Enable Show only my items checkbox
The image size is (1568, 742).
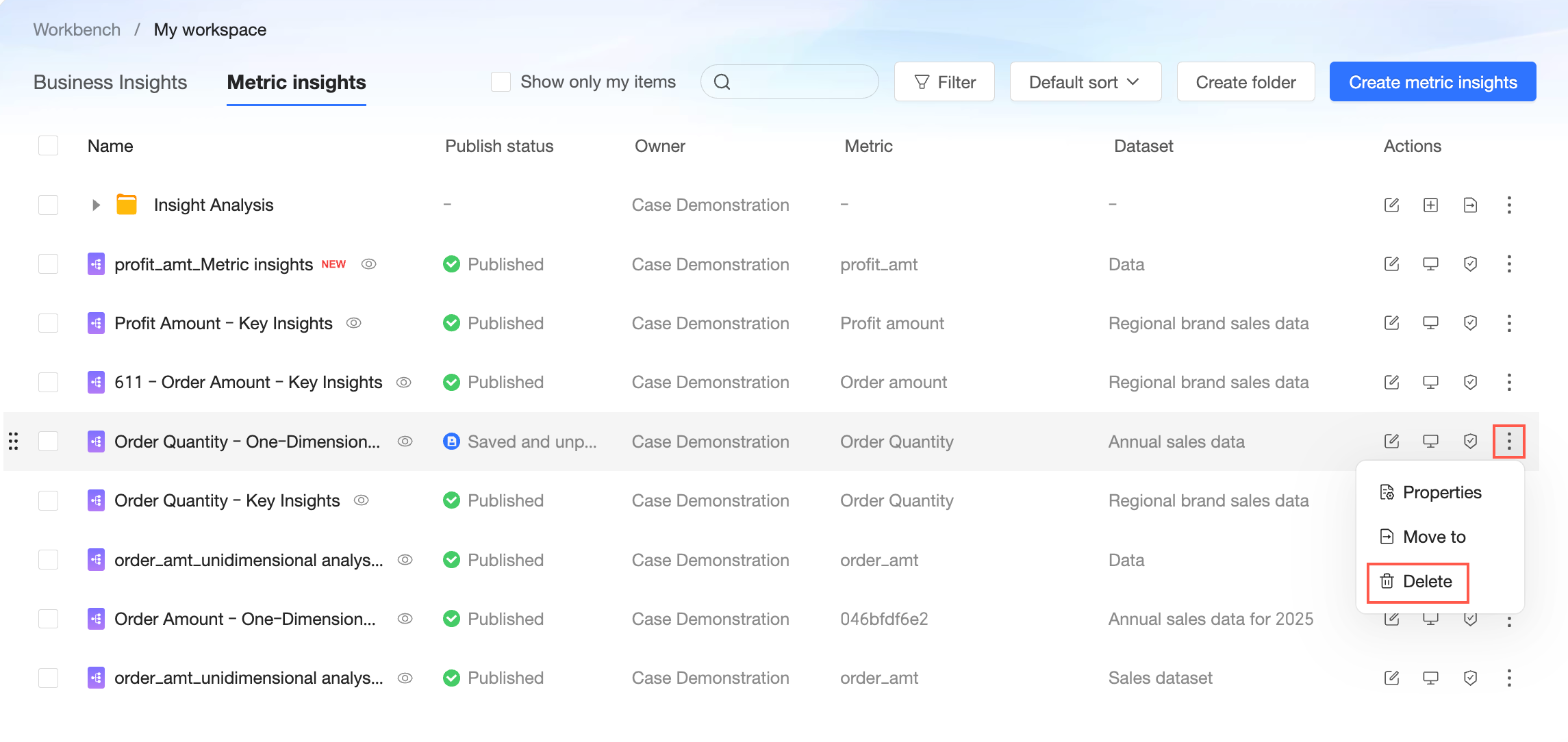click(x=501, y=82)
